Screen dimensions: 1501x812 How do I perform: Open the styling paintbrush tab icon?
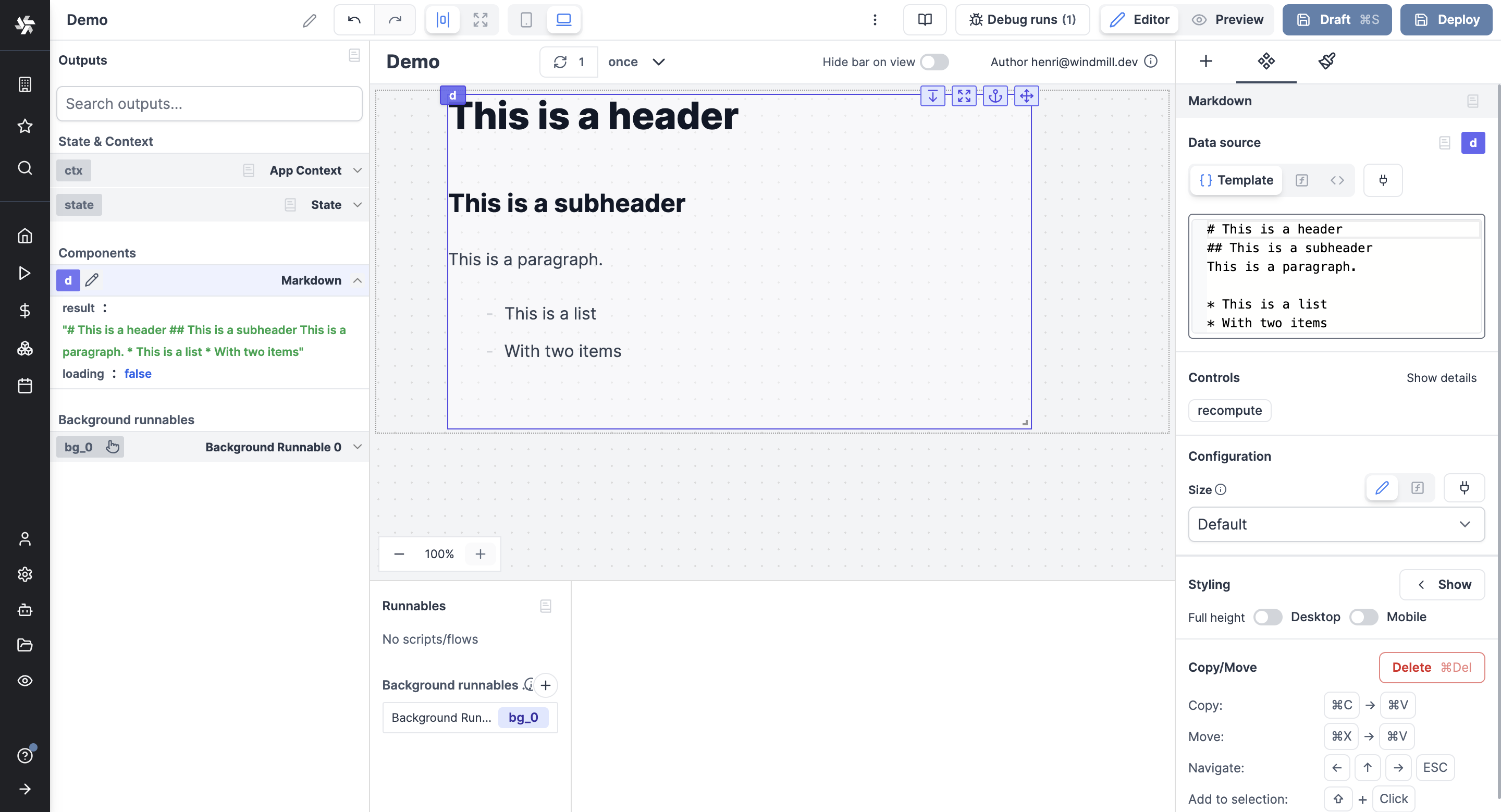pos(1327,61)
